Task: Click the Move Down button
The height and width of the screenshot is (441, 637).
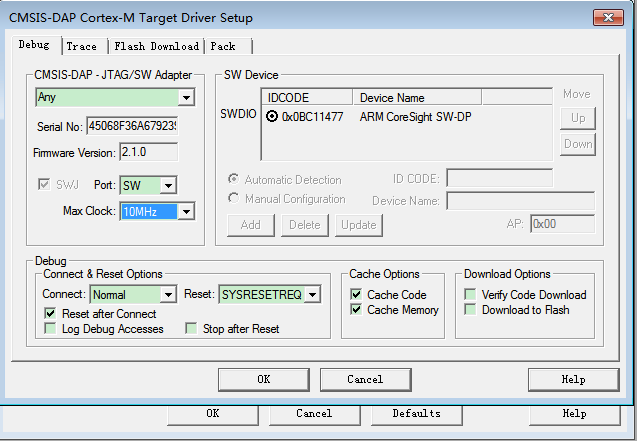Action: coord(578,144)
